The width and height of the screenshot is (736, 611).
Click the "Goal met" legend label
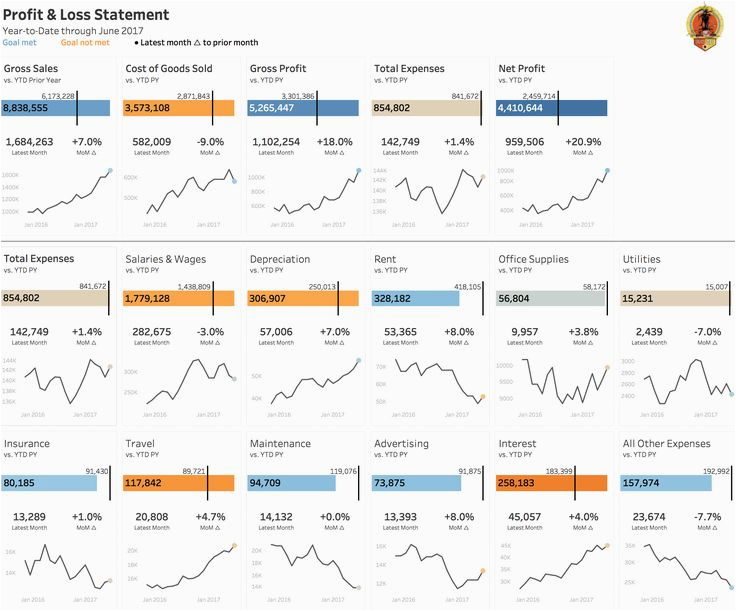point(22,43)
